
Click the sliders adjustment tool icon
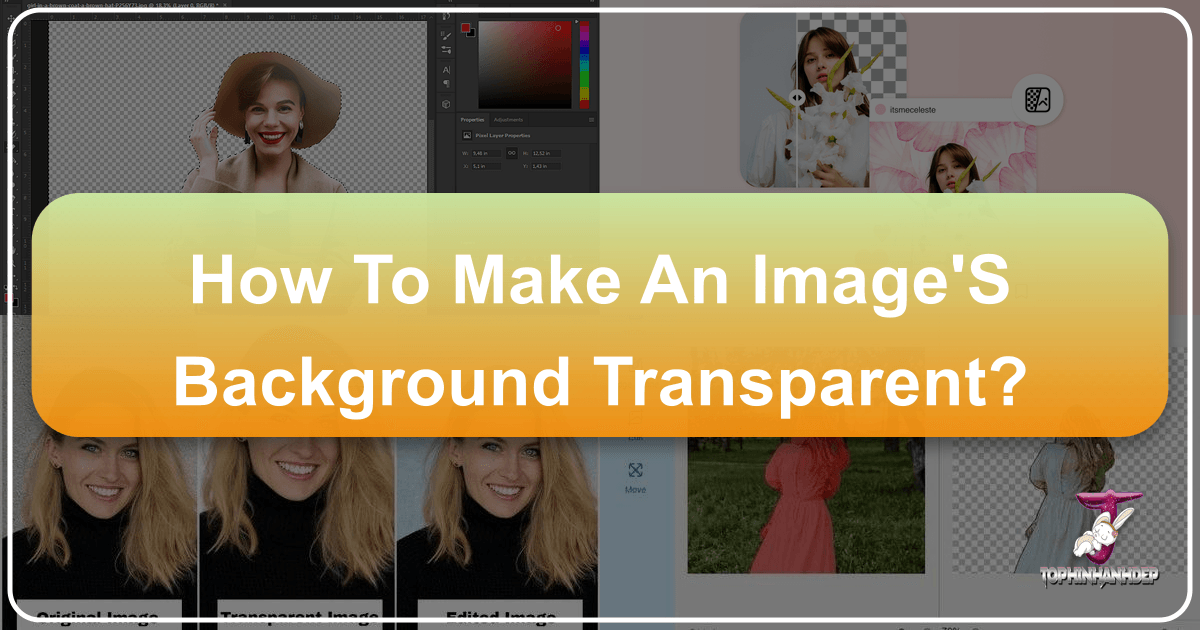tap(446, 49)
